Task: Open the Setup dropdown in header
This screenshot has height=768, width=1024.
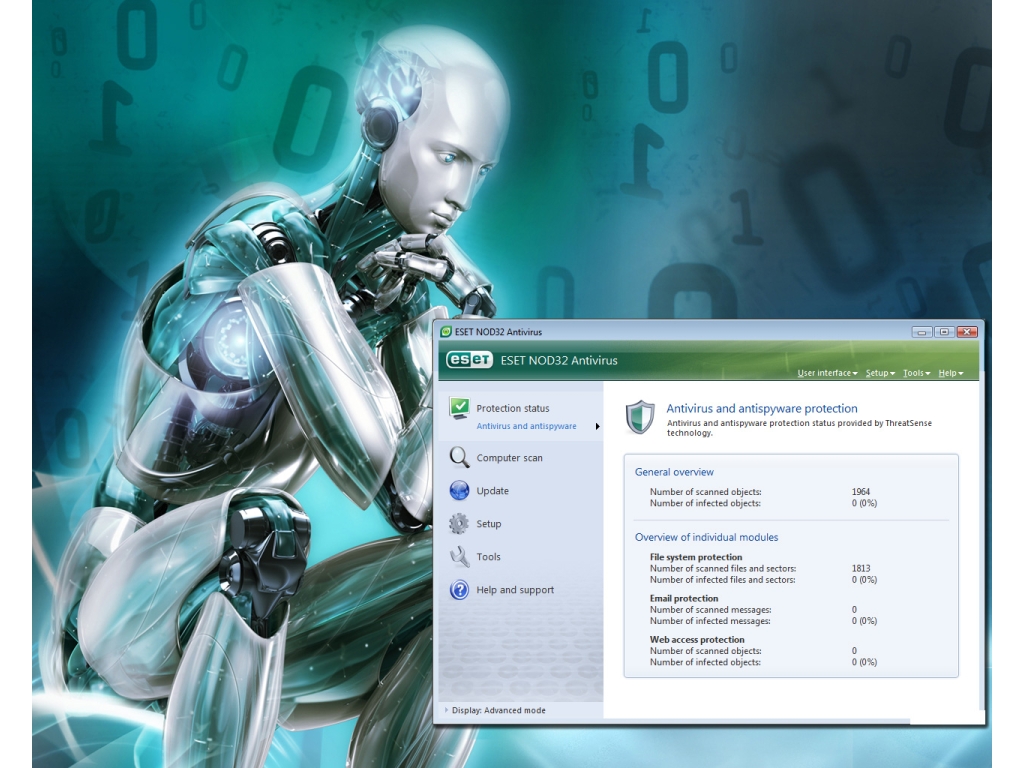Action: click(880, 373)
